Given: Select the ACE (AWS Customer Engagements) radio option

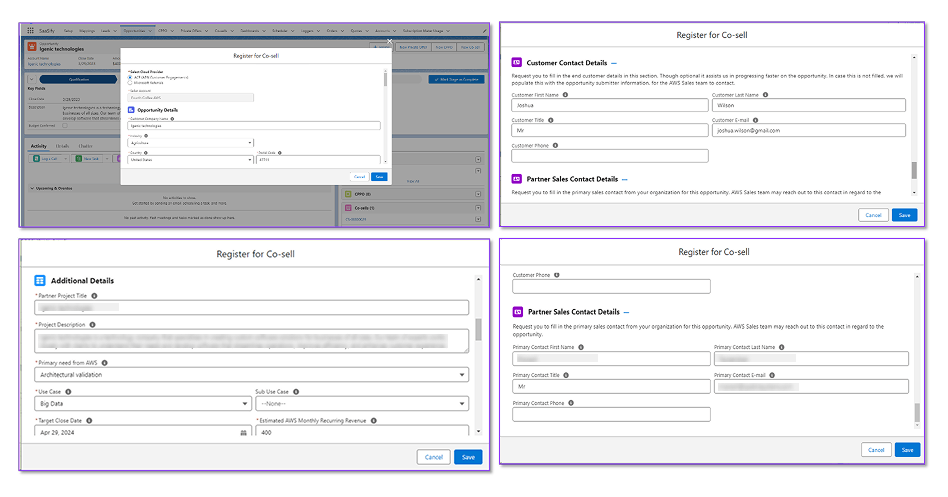Looking at the screenshot, I should (x=130, y=77).
